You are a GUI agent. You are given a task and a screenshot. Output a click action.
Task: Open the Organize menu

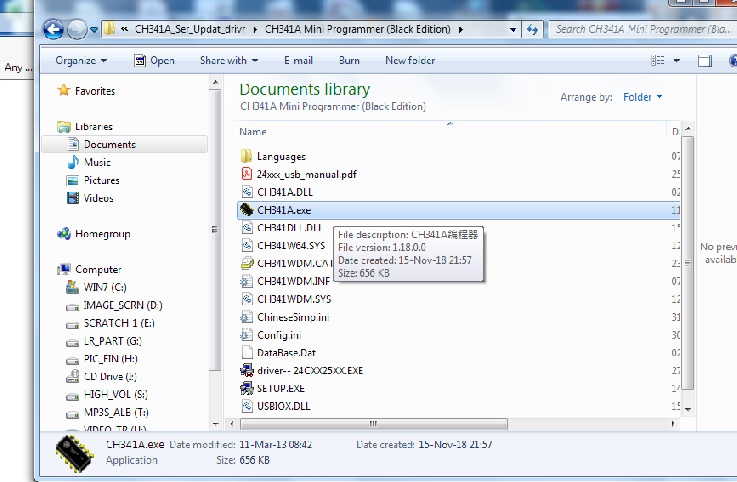81,60
